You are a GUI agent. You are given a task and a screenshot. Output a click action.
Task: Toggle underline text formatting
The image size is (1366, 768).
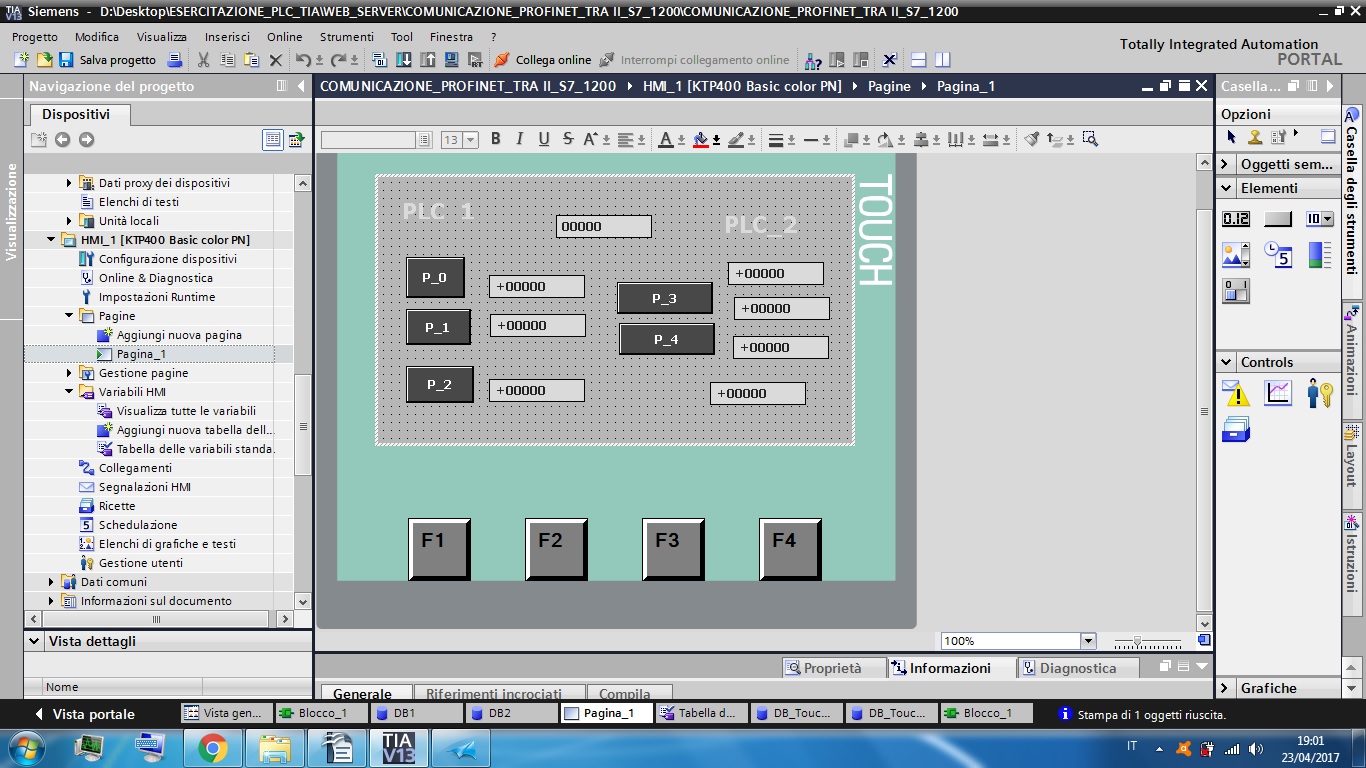click(x=544, y=139)
